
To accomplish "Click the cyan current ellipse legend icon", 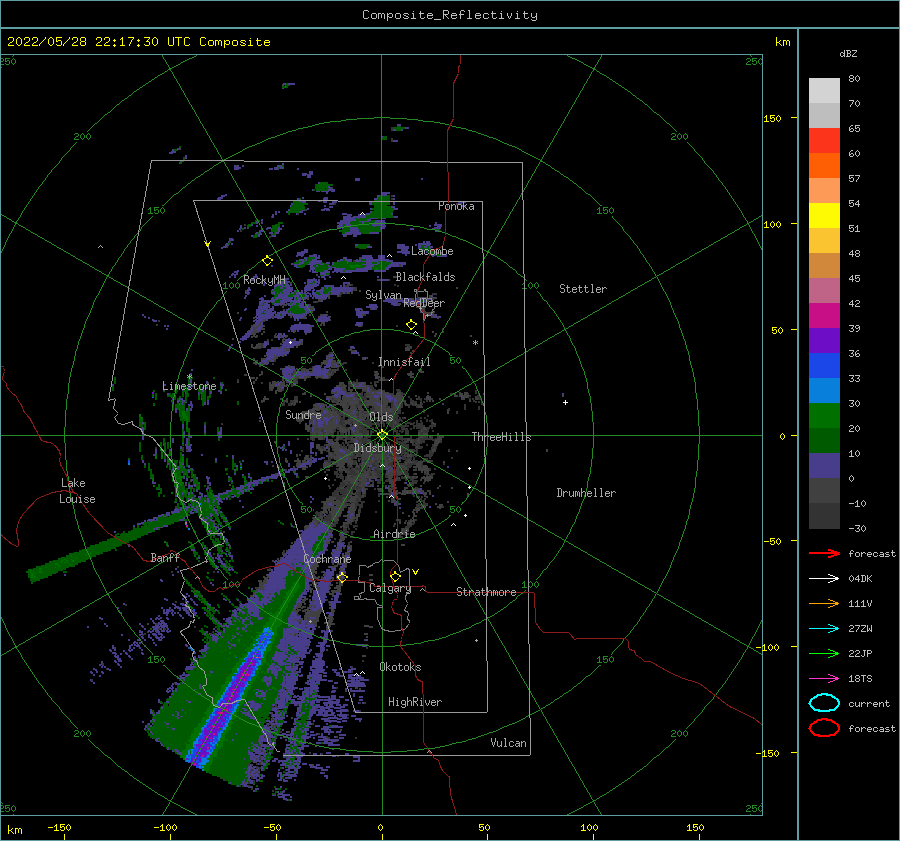I will pyautogui.click(x=824, y=703).
